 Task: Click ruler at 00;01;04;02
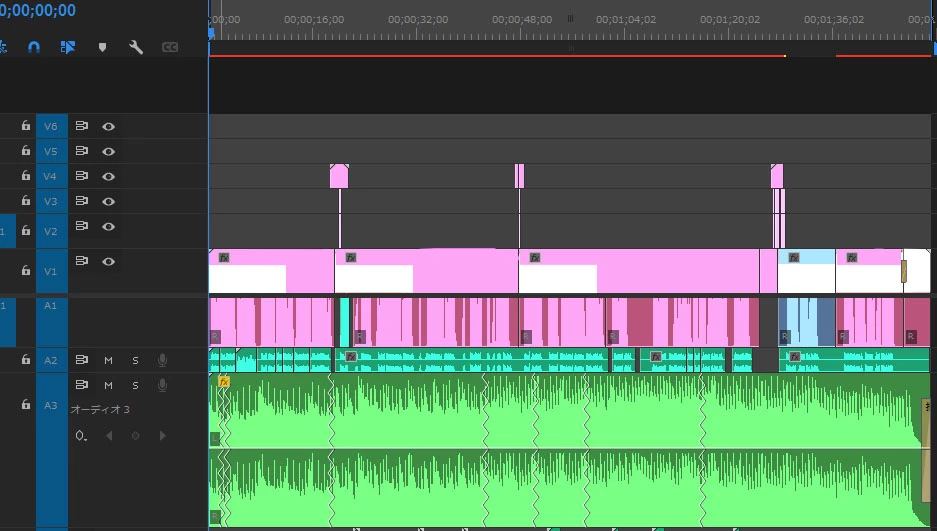[626, 20]
